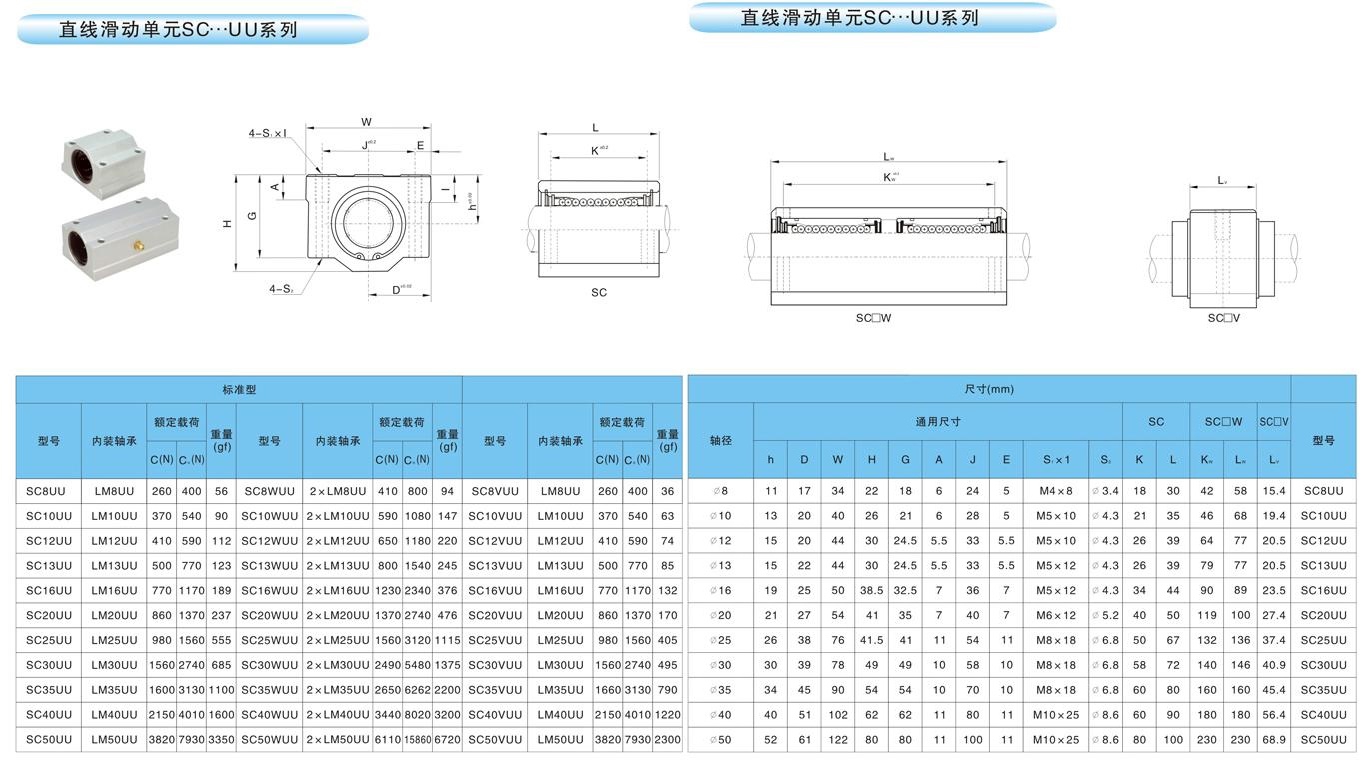This screenshot has height=765, width=1370.
Task: Select the SC16WUU model cell
Action: (x=269, y=591)
